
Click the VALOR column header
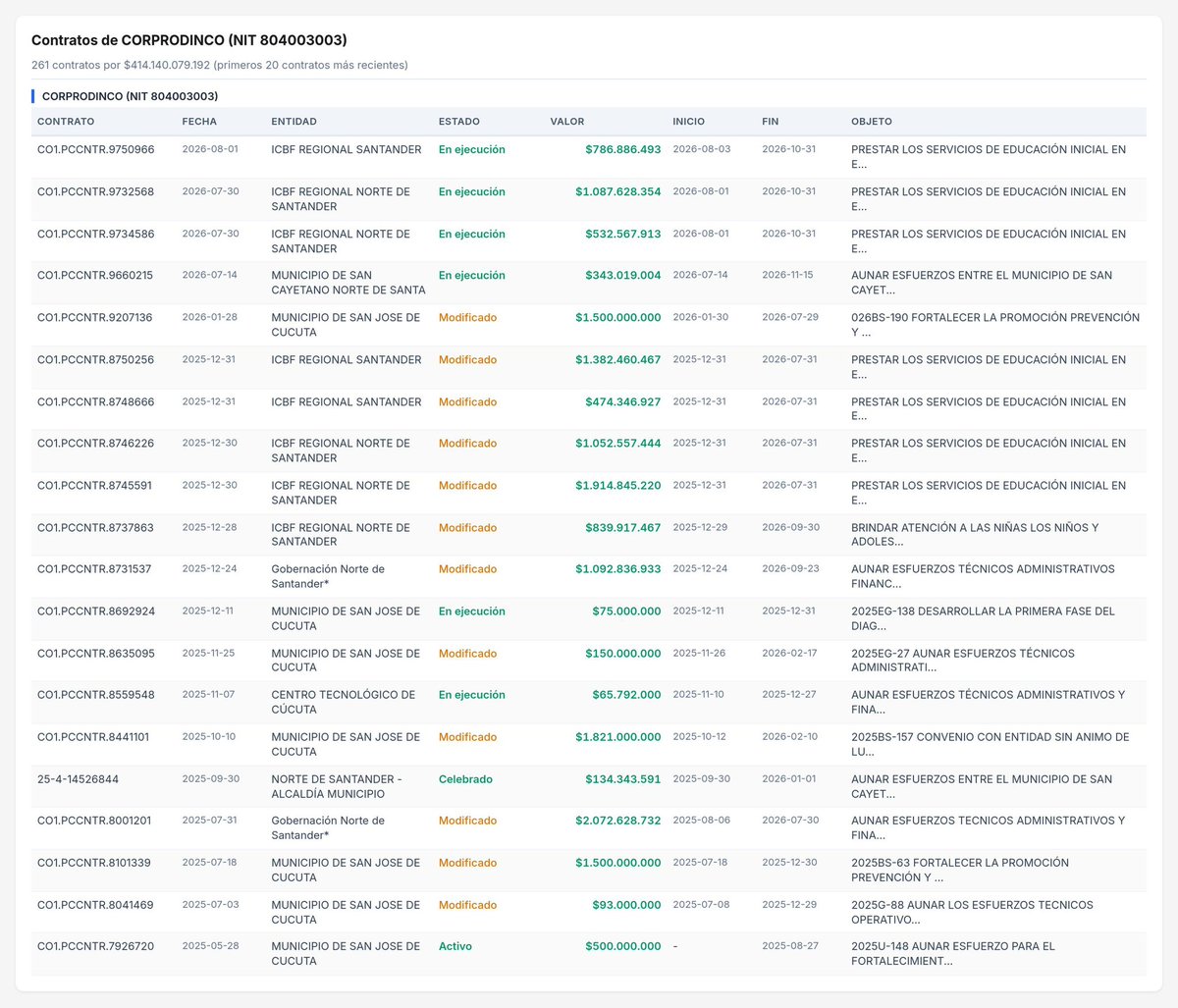[x=567, y=122]
